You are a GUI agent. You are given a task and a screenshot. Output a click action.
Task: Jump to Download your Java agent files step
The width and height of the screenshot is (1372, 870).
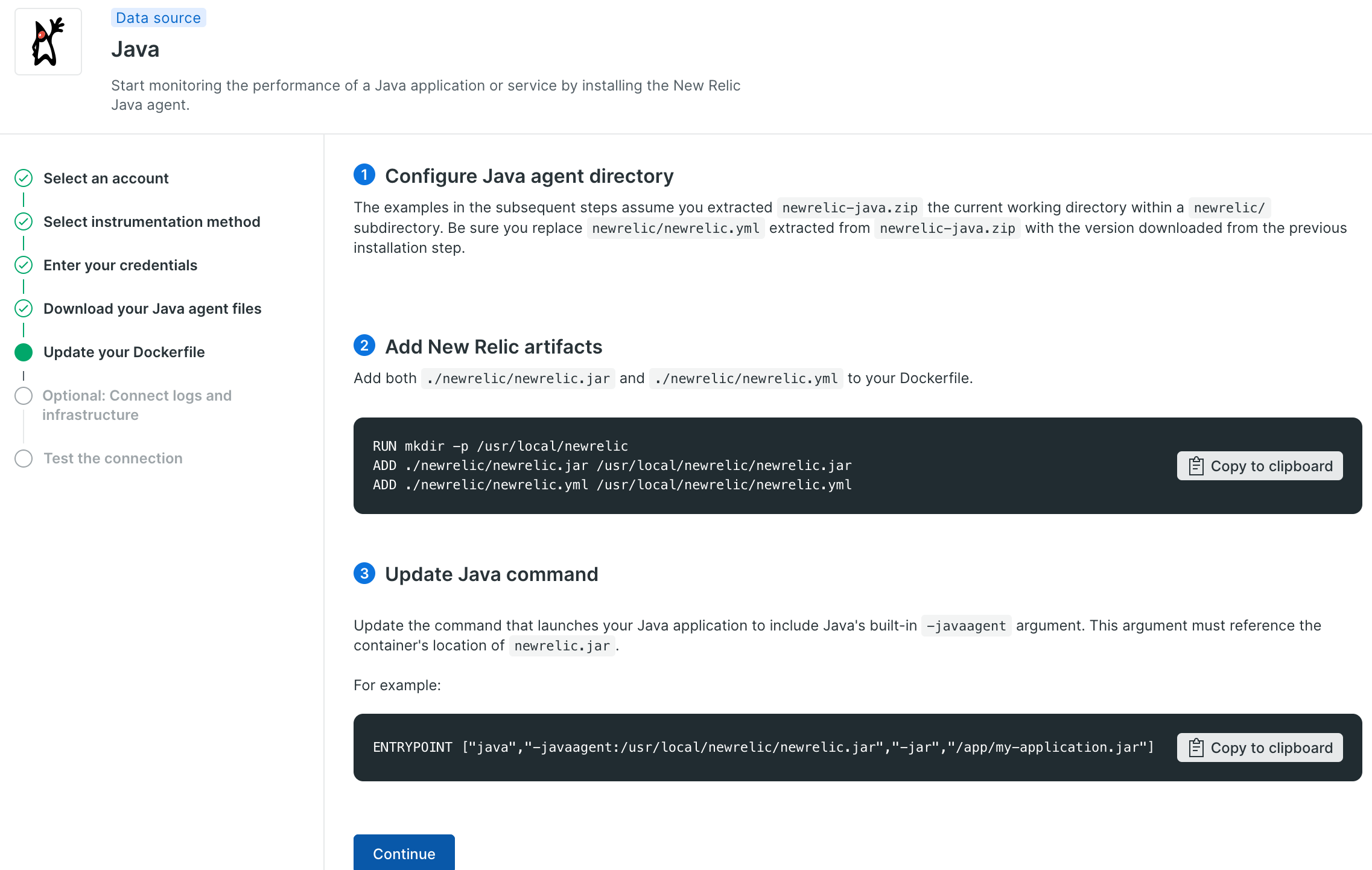tap(152, 308)
